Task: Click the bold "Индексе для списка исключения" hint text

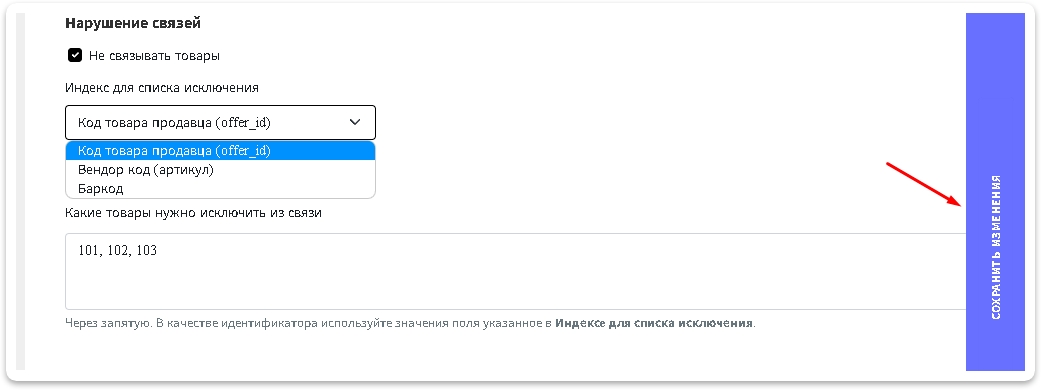Action: pyautogui.click(x=654, y=324)
